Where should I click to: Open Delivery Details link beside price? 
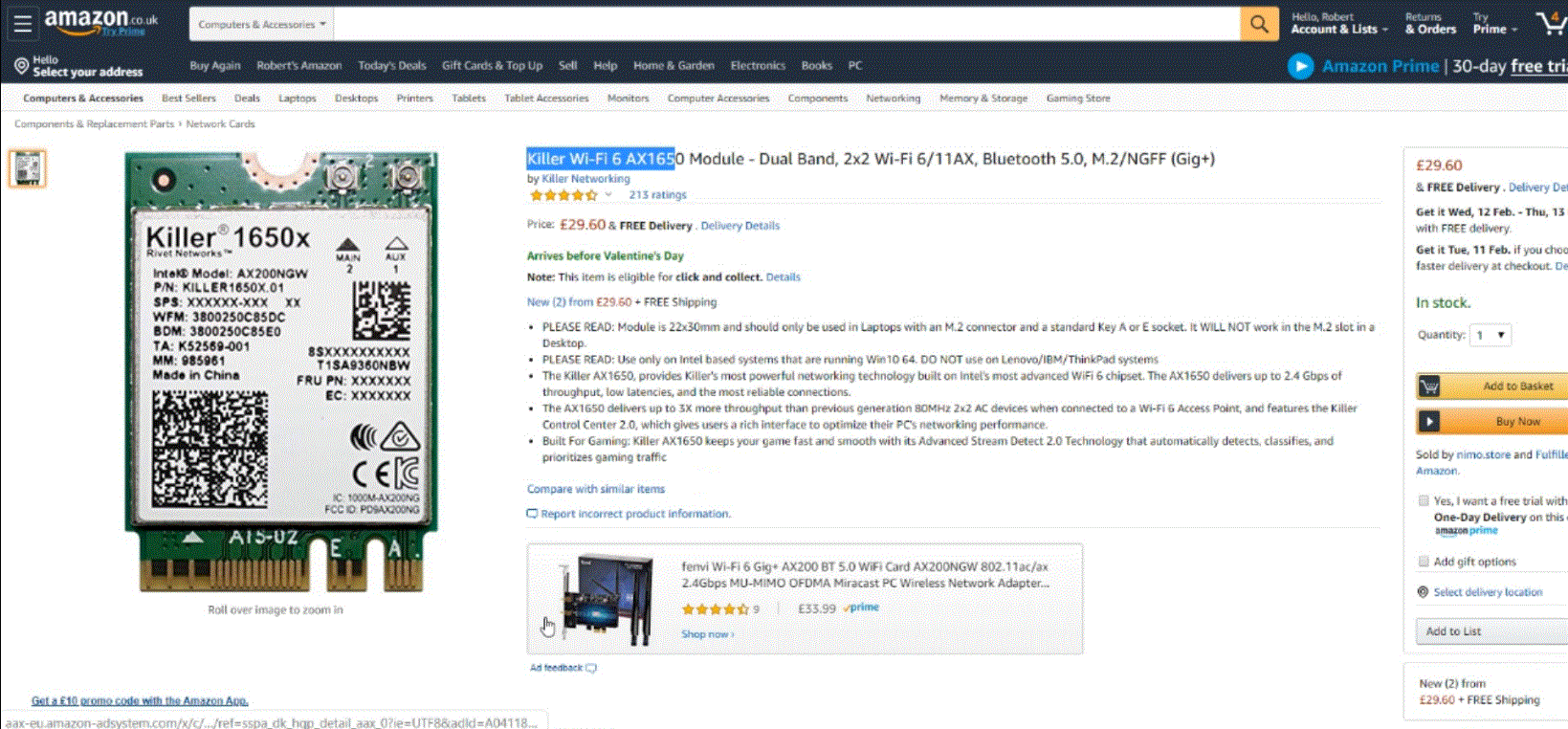[x=740, y=226]
